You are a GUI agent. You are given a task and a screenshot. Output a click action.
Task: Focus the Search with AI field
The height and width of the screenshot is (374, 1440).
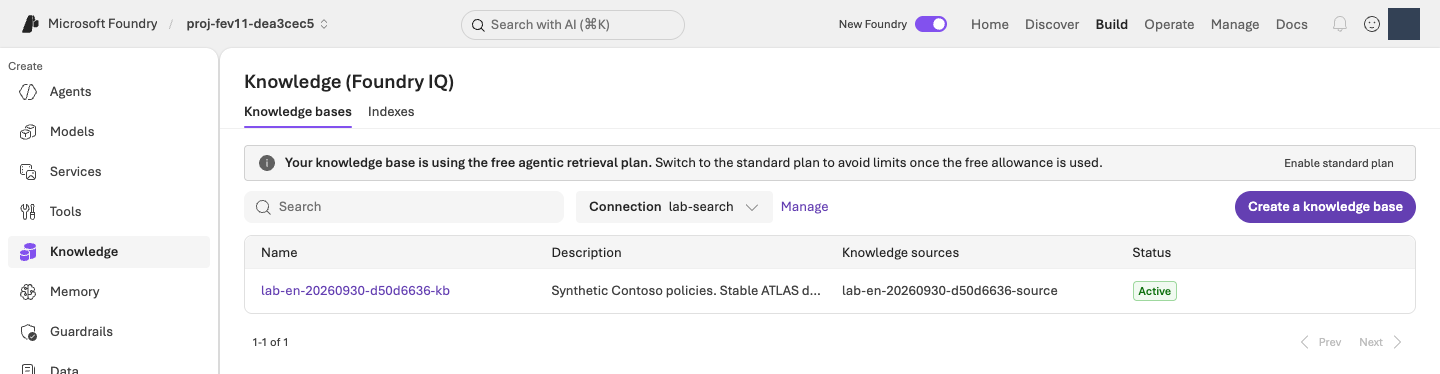tap(573, 25)
